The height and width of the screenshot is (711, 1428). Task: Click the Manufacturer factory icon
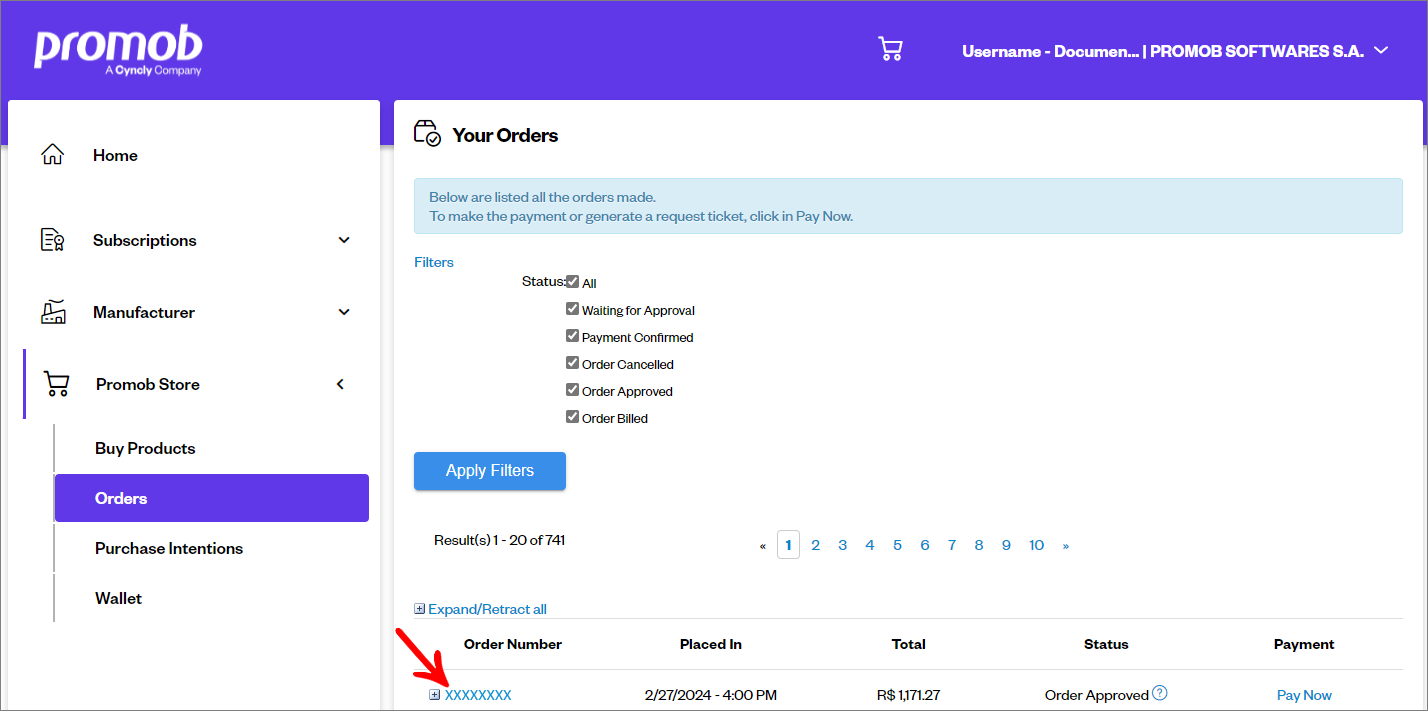pyautogui.click(x=53, y=312)
